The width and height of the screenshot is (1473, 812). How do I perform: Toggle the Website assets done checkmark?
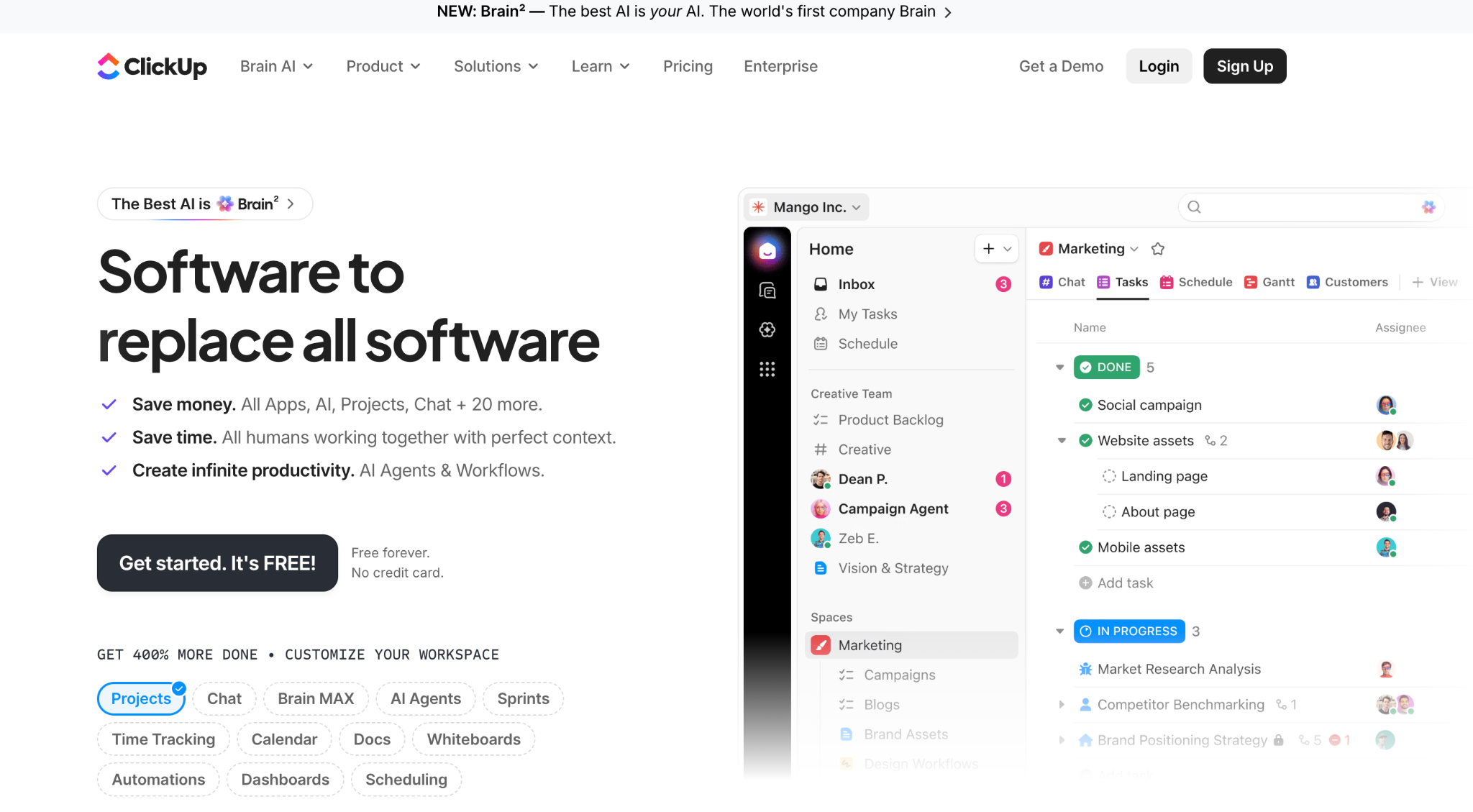click(1085, 441)
